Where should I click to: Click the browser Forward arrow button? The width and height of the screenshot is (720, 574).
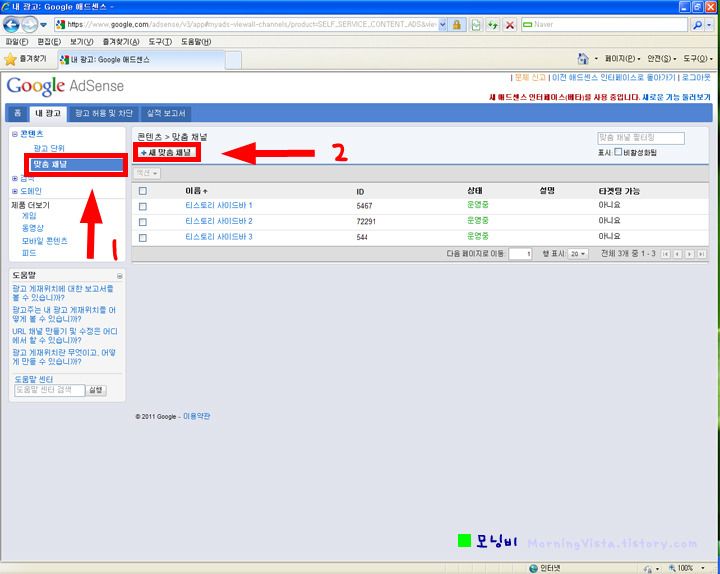(x=29, y=24)
